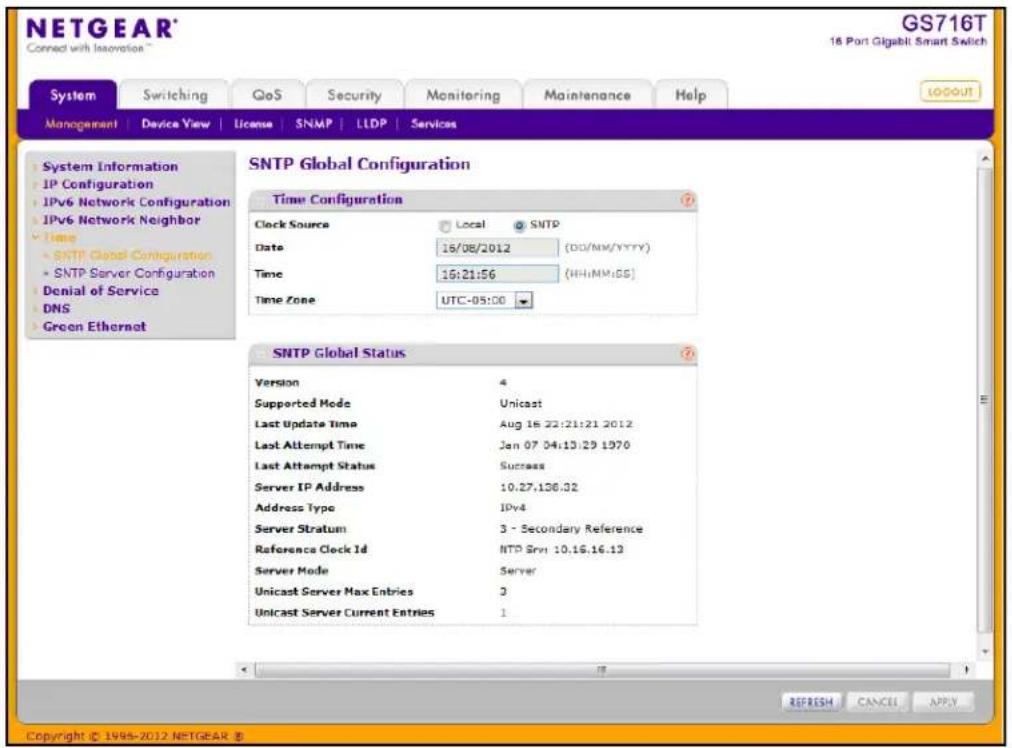Click the Last Attempt Status Success value
The width and height of the screenshot is (1012, 748).
pyautogui.click(x=522, y=465)
